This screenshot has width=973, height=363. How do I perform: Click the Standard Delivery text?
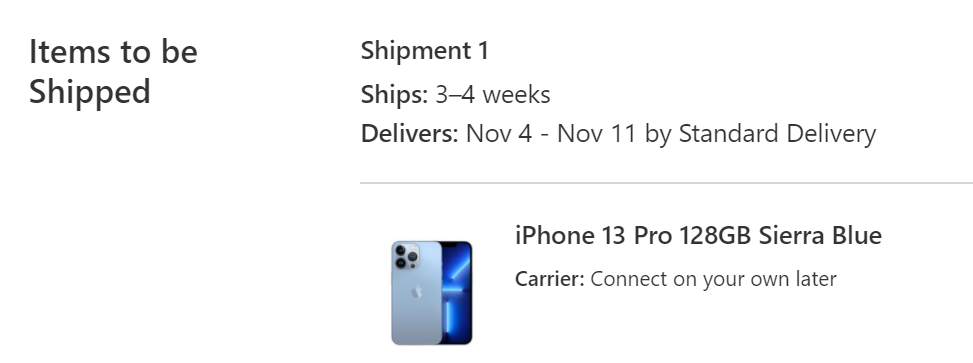tap(778, 134)
